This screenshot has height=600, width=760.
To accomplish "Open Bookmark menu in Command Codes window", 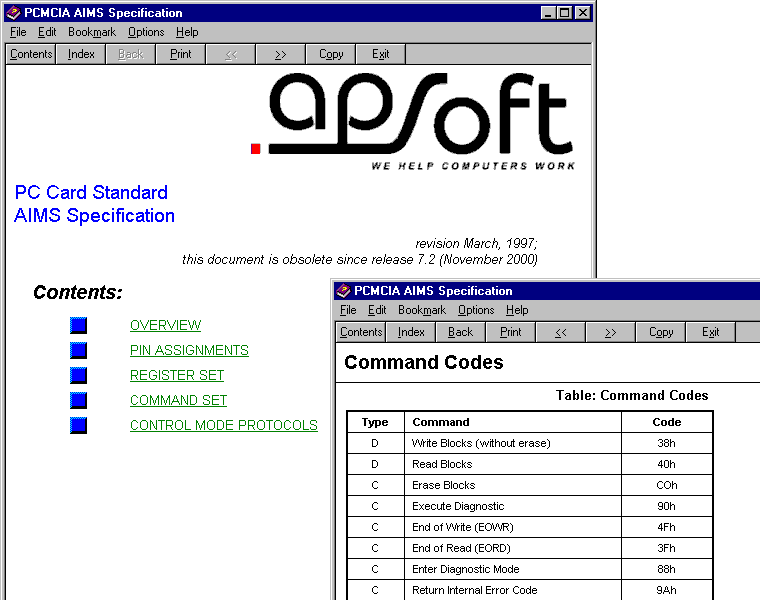I will [x=422, y=310].
